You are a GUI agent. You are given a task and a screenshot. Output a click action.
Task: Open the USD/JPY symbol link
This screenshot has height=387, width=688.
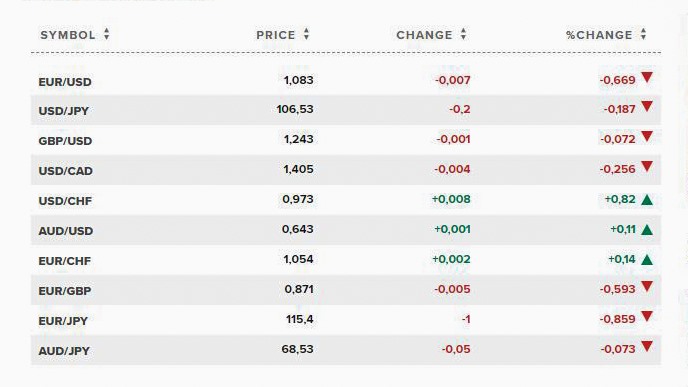point(64,111)
